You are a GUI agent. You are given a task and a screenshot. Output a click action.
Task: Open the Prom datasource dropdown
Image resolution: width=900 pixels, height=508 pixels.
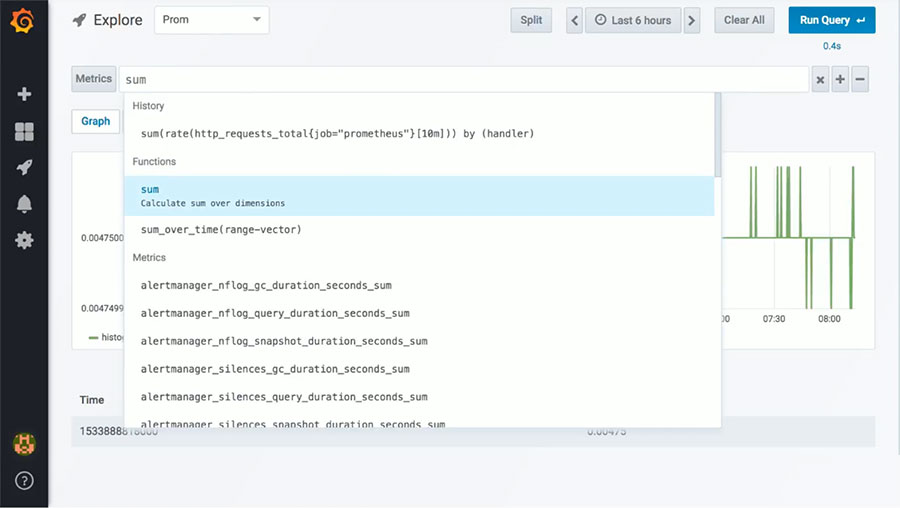click(211, 20)
